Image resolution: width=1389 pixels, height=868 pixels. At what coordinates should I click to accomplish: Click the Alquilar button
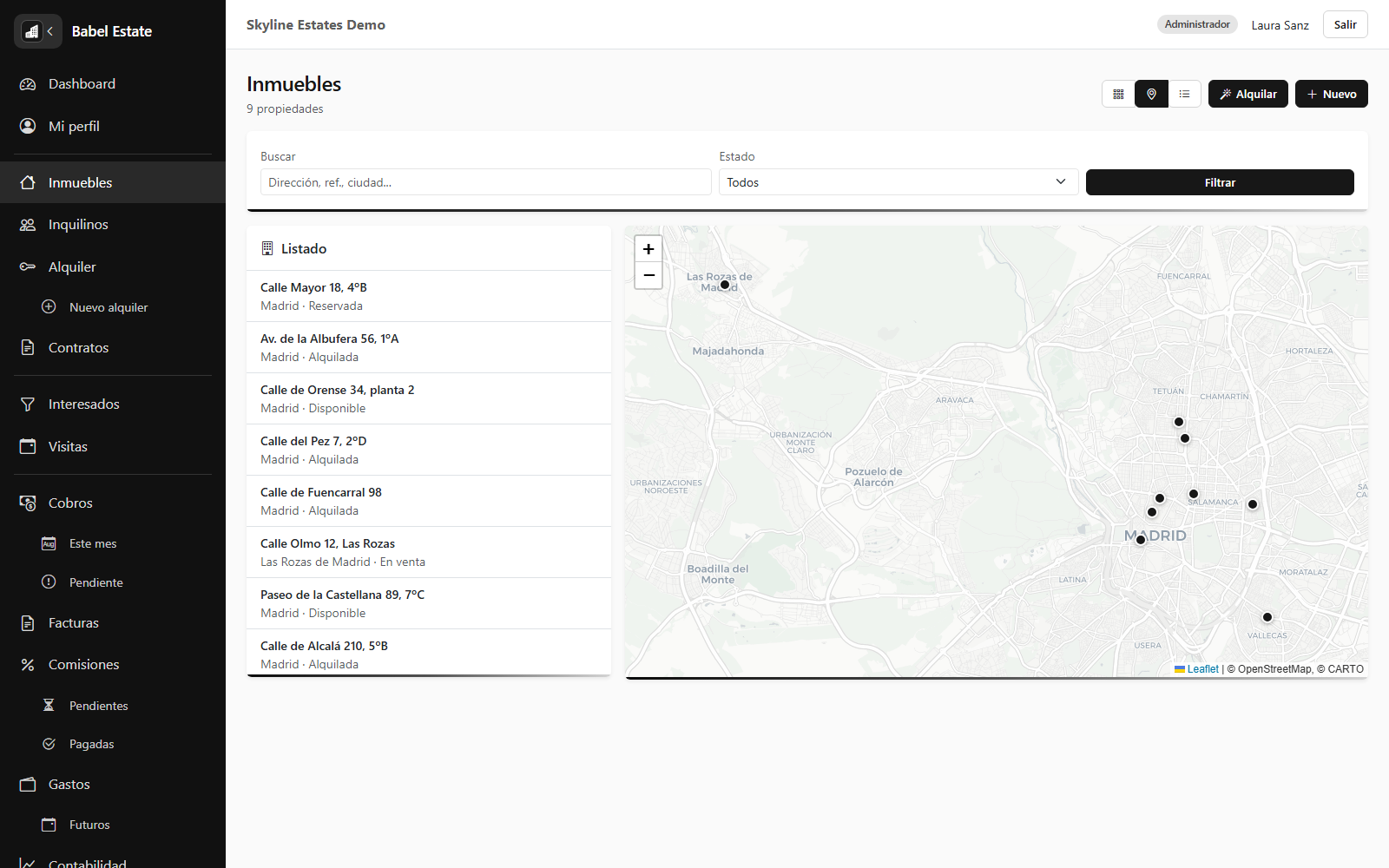point(1248,94)
